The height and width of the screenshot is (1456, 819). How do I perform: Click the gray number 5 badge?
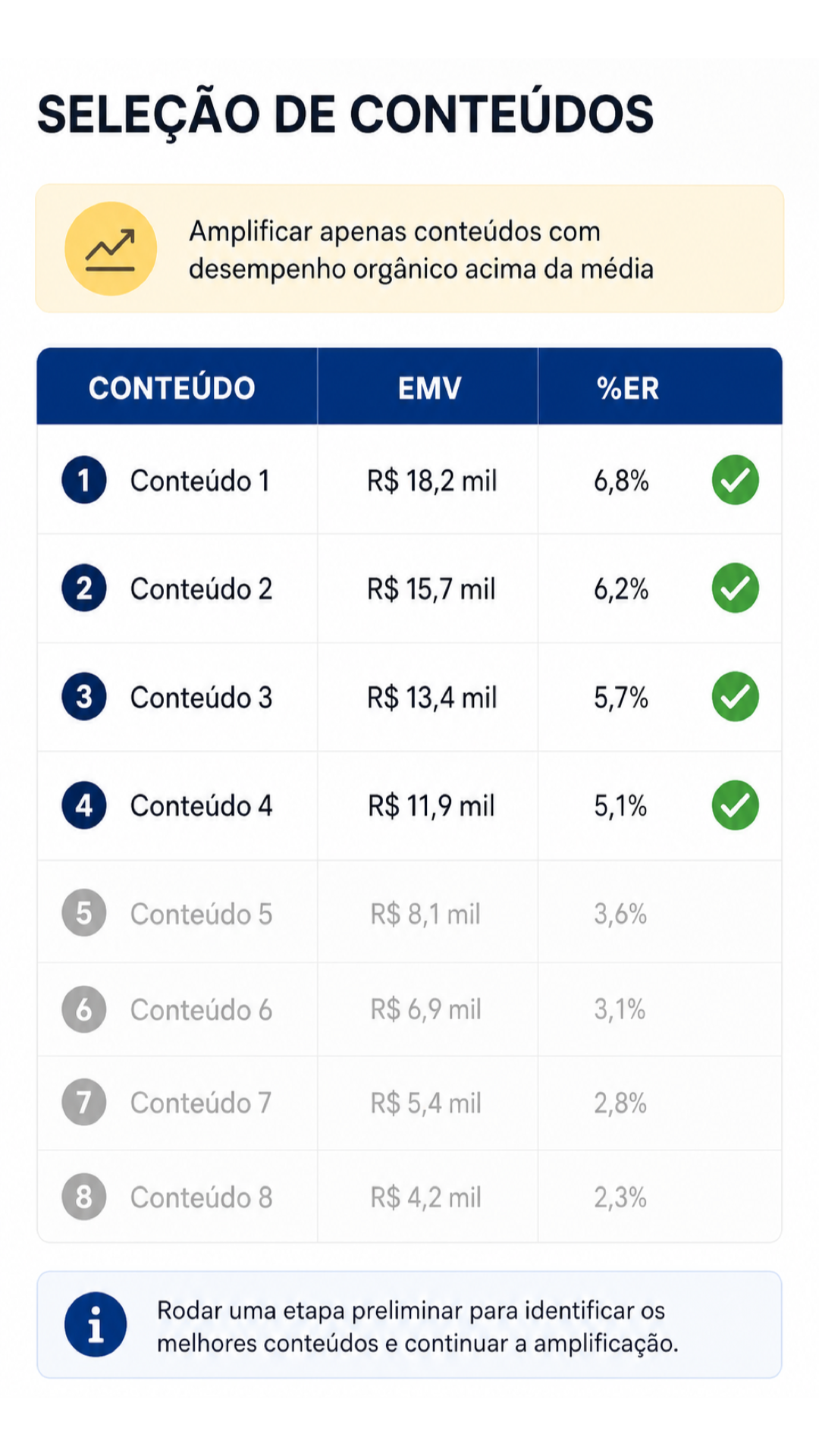[x=84, y=913]
